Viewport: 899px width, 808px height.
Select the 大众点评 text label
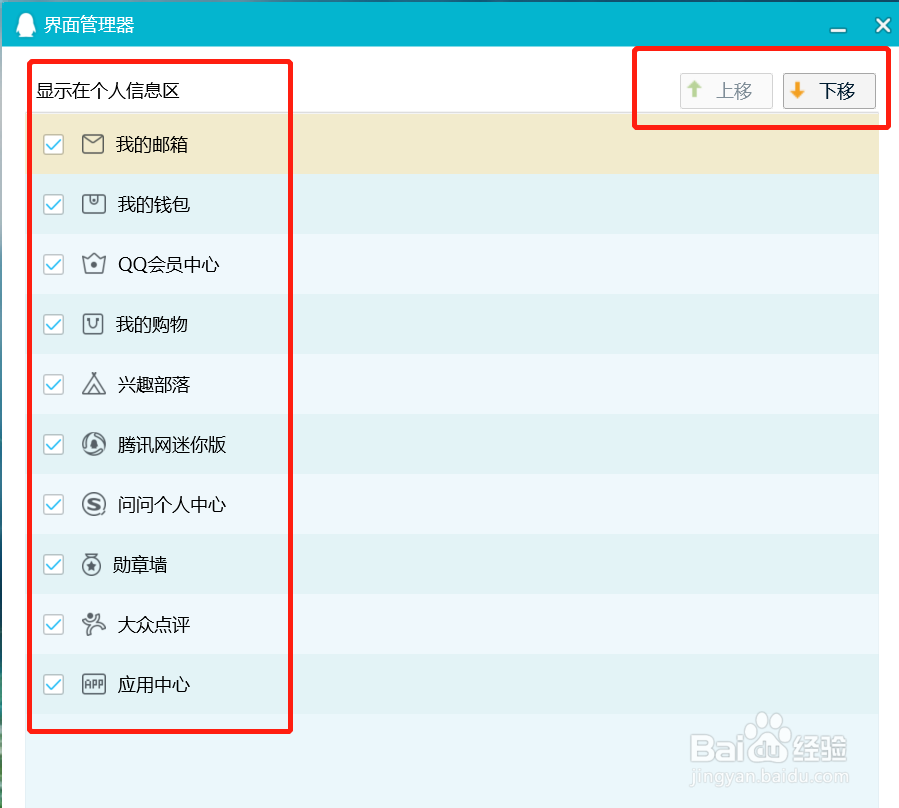(x=154, y=624)
